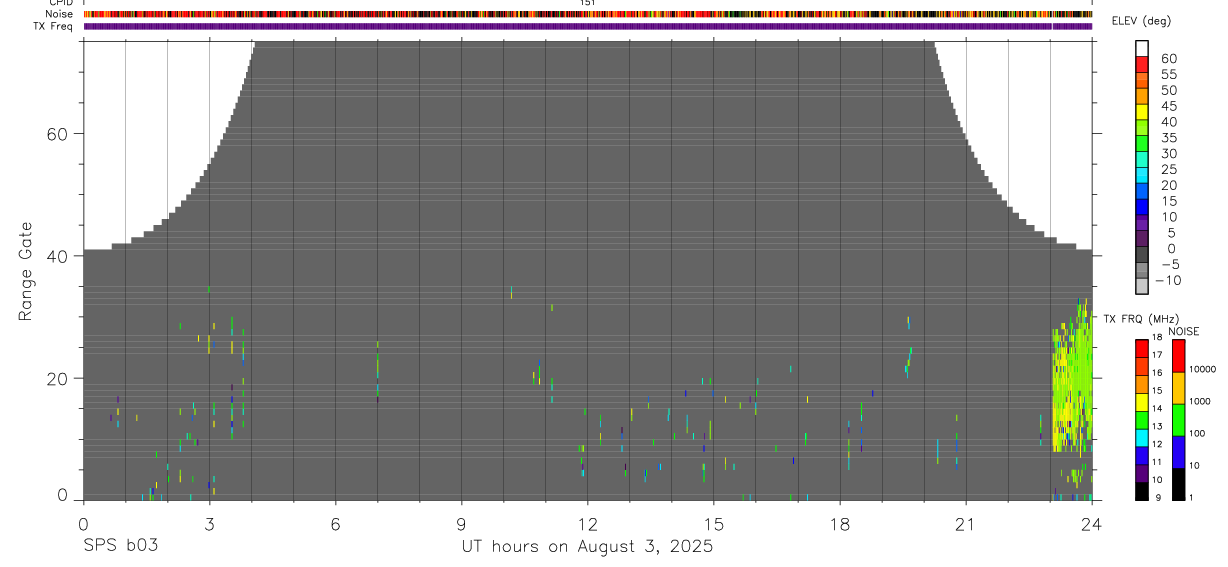This screenshot has height=567, width=1228.
Task: Click the cyan TX FRQ swatch between 13 and 12
Action: 1142,437
